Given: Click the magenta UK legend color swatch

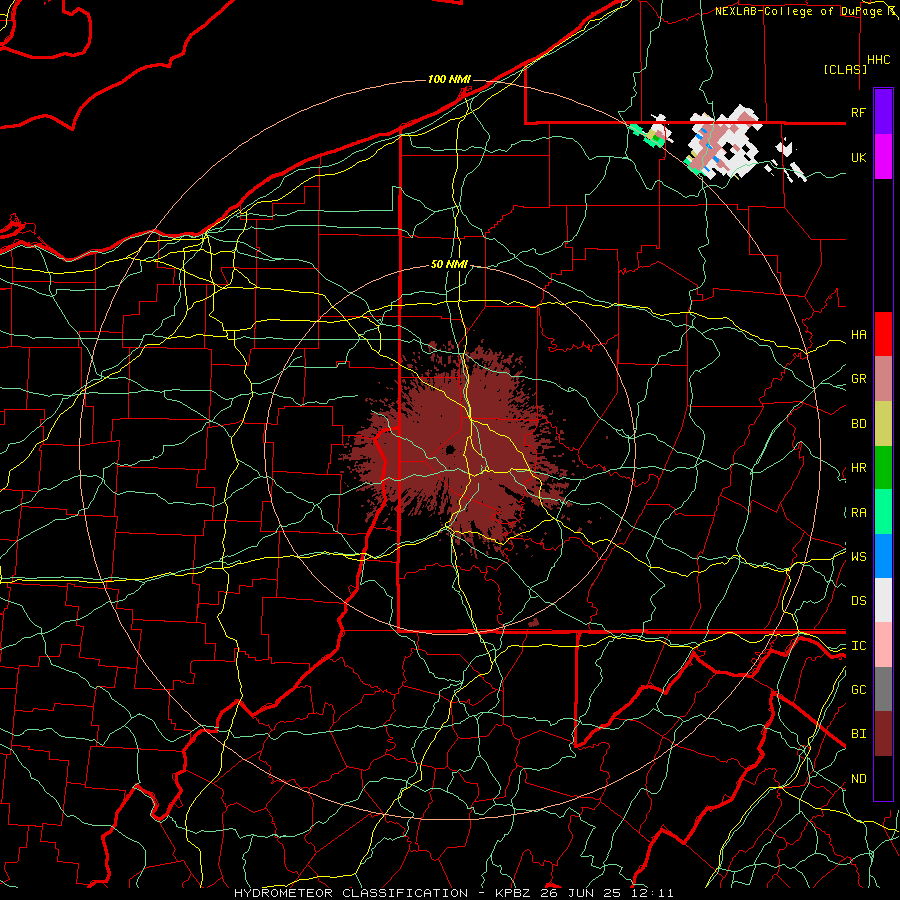Looking at the screenshot, I should tap(883, 157).
